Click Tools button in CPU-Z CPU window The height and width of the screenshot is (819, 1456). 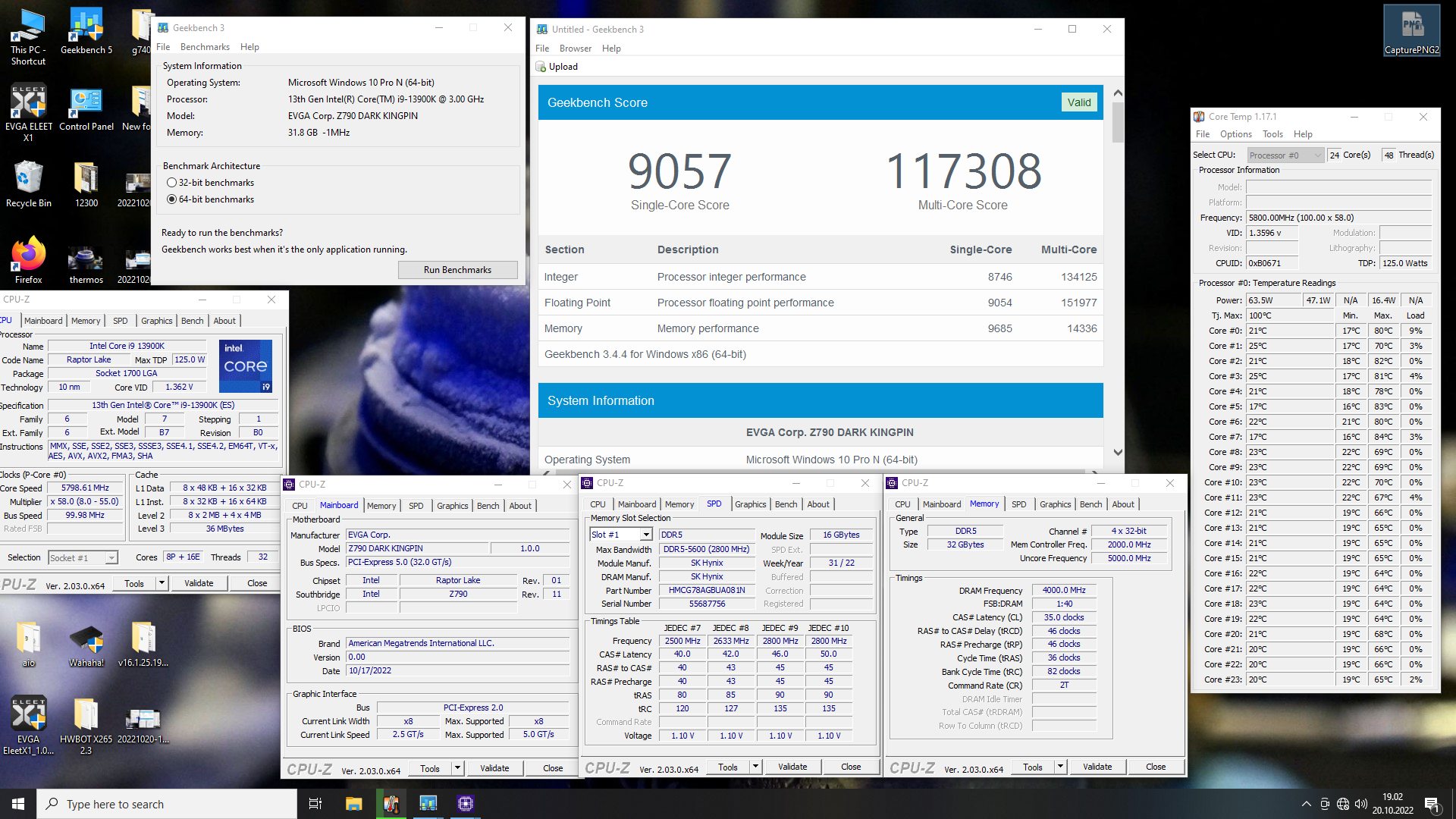134,583
